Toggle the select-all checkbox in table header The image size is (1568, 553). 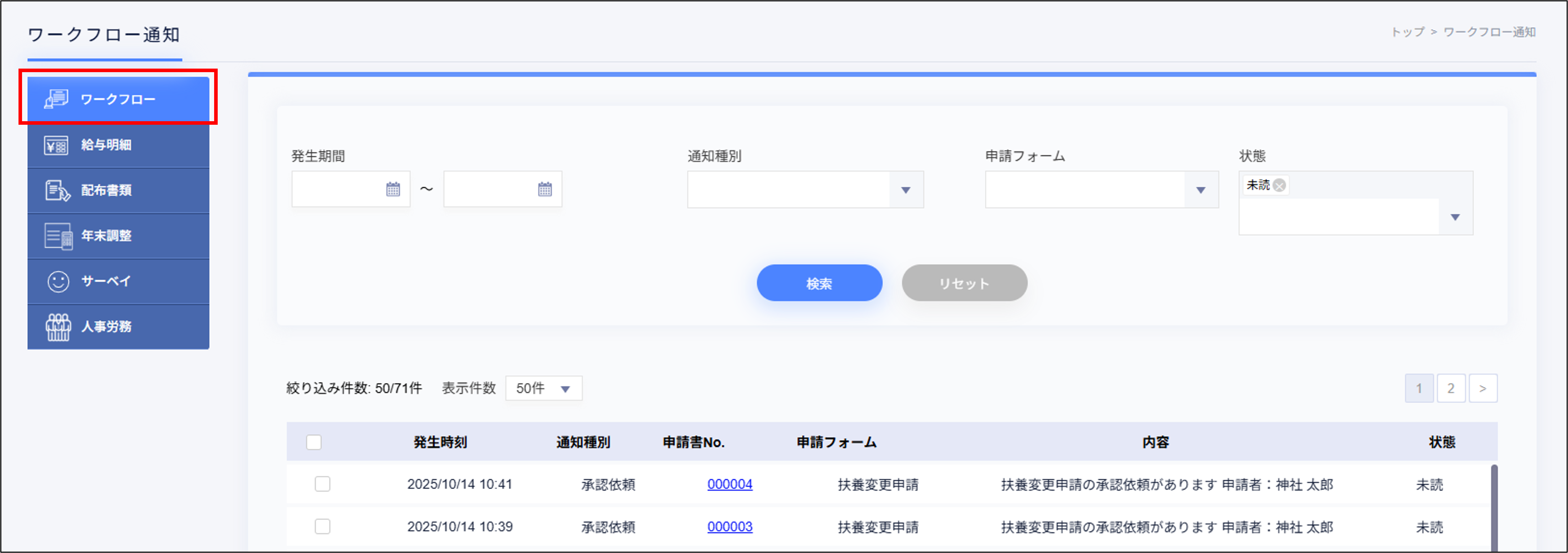pyautogui.click(x=314, y=442)
